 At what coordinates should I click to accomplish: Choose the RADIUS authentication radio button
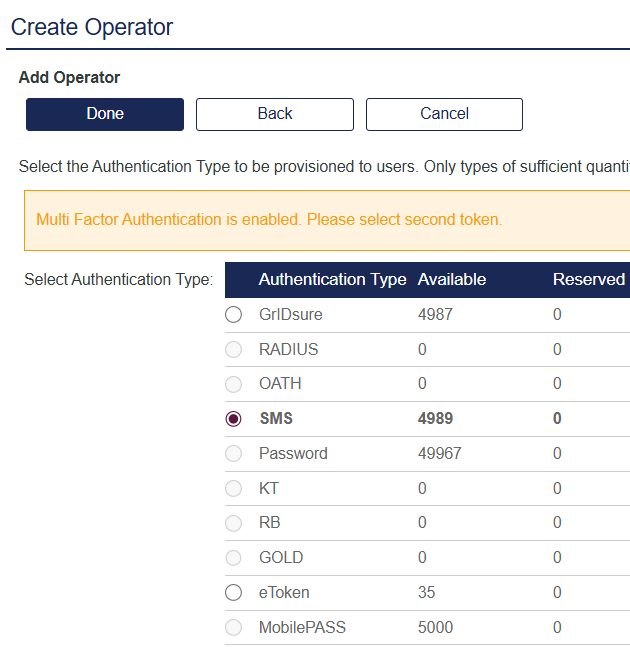point(234,350)
